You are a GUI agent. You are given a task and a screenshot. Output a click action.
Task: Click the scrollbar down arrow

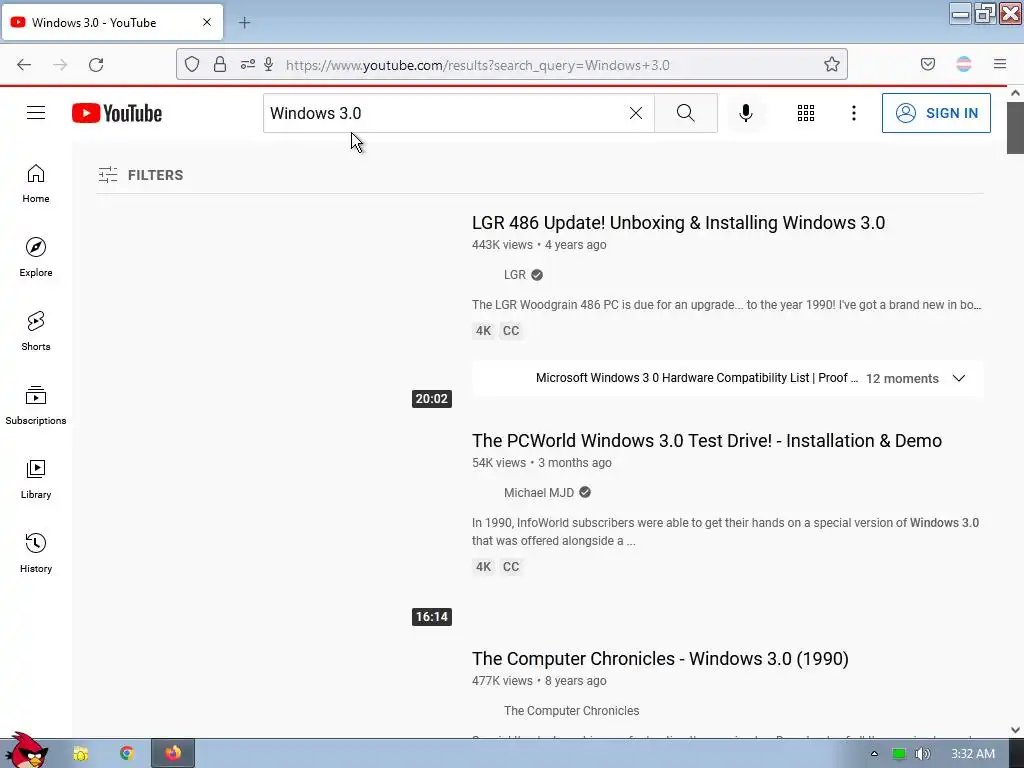1015,730
